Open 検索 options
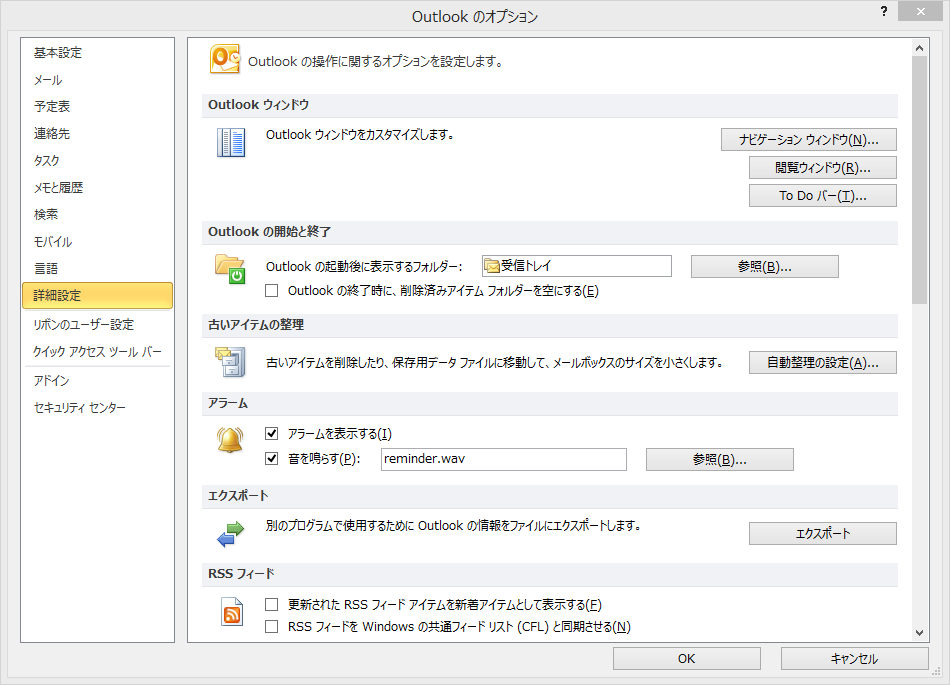This screenshot has height=685, width=950. click(x=97, y=214)
